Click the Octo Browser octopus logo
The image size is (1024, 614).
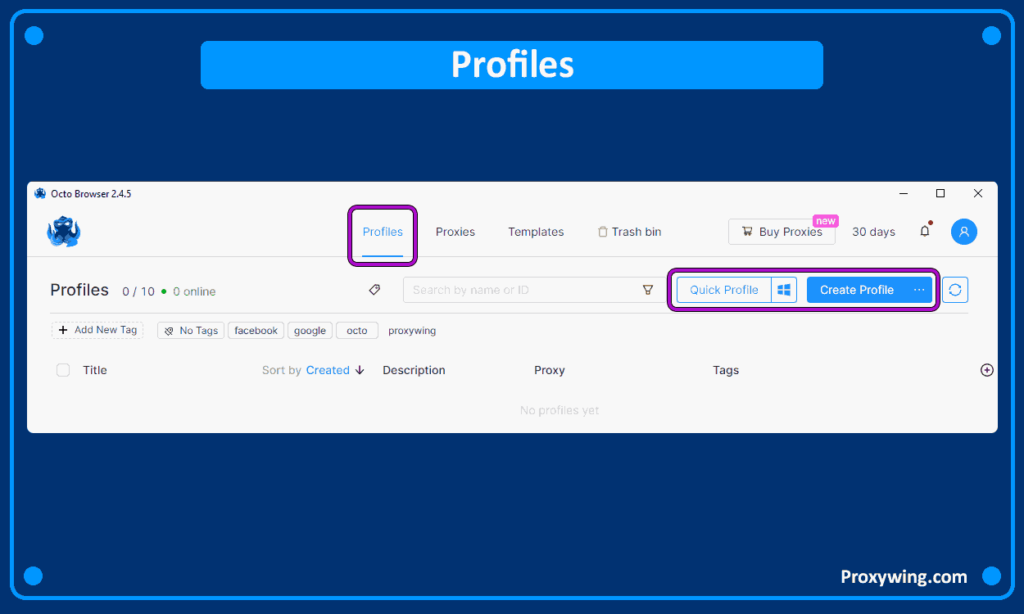pyautogui.click(x=63, y=232)
